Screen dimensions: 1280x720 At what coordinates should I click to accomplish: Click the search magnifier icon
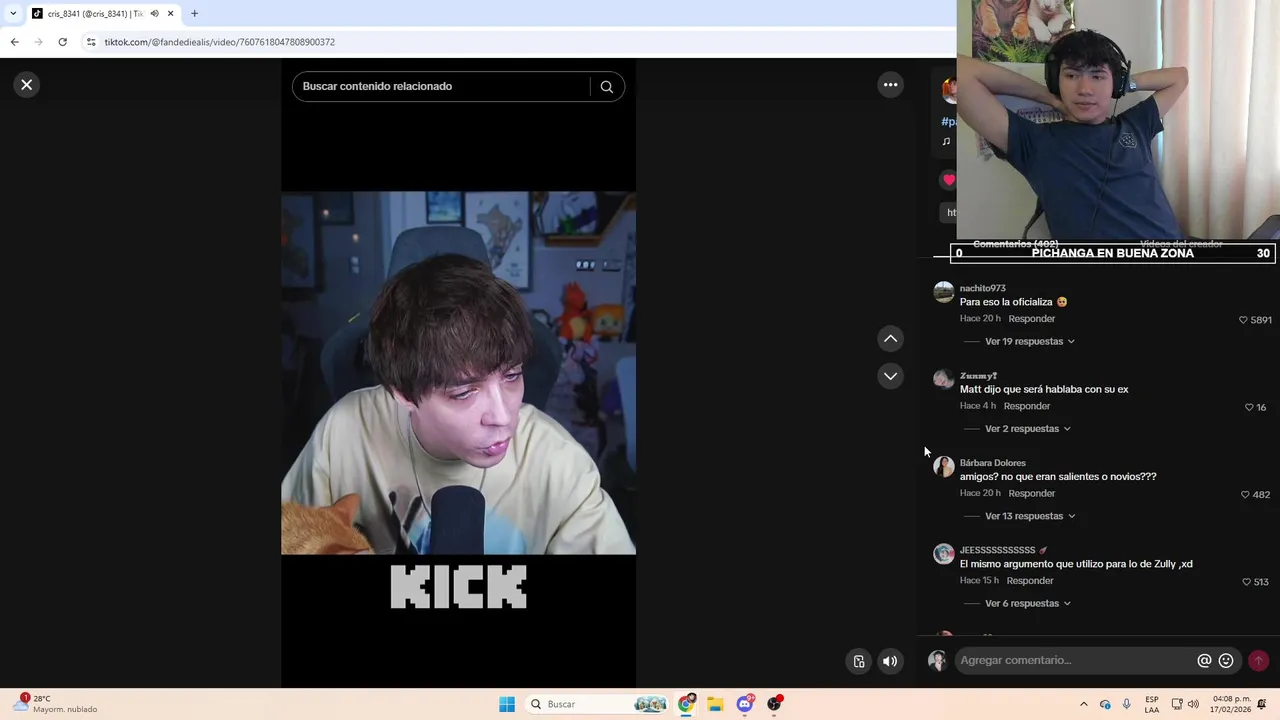606,87
